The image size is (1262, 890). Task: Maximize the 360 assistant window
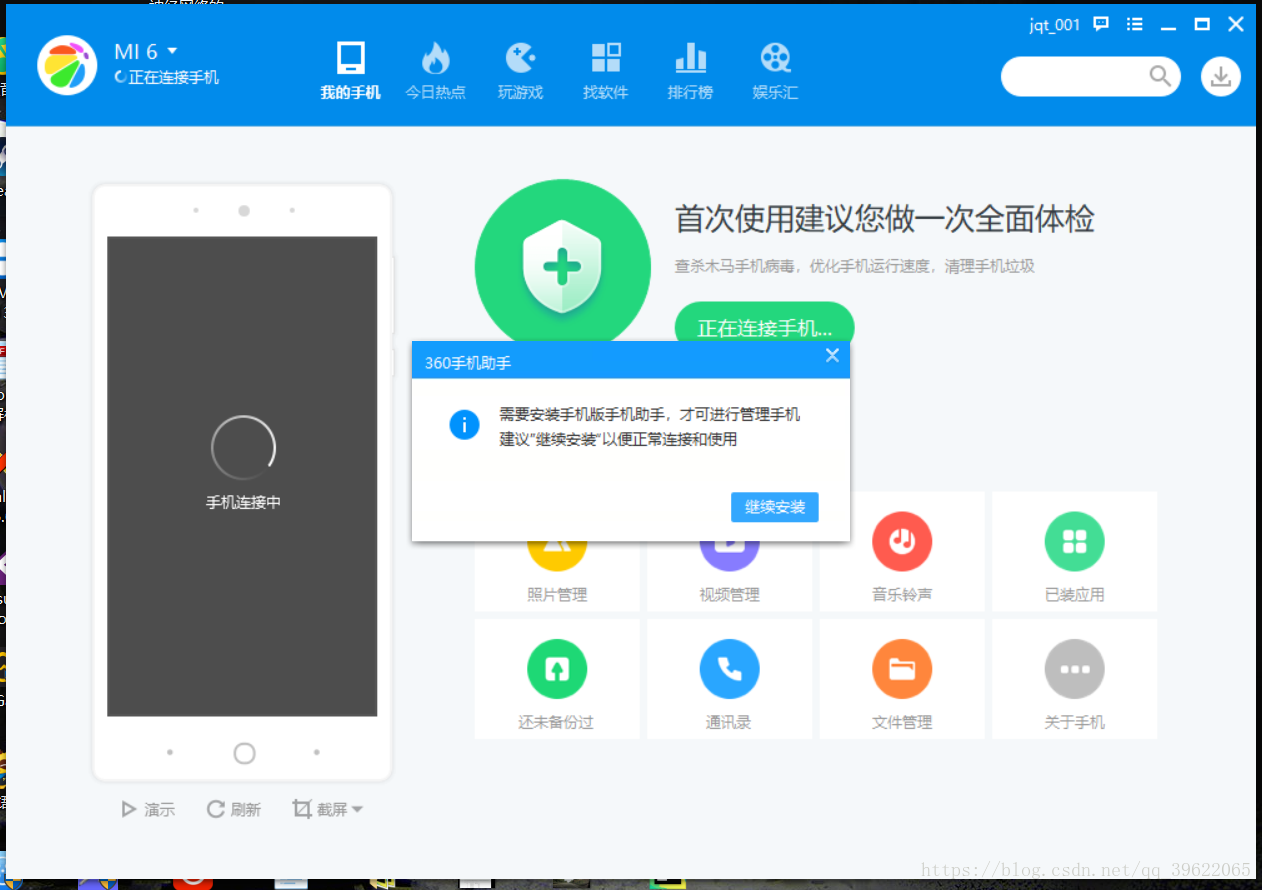[1202, 24]
